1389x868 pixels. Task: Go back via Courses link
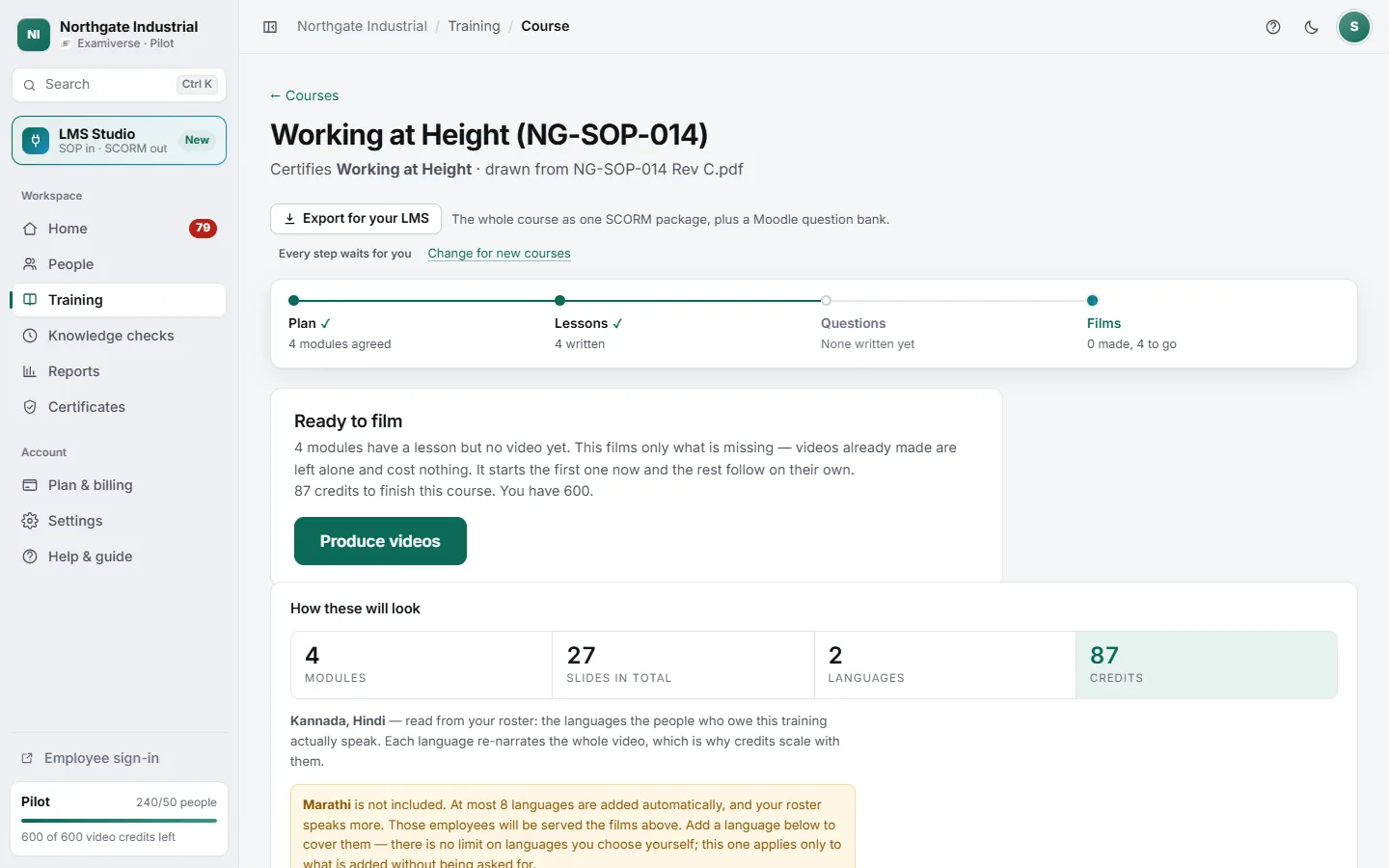304,95
